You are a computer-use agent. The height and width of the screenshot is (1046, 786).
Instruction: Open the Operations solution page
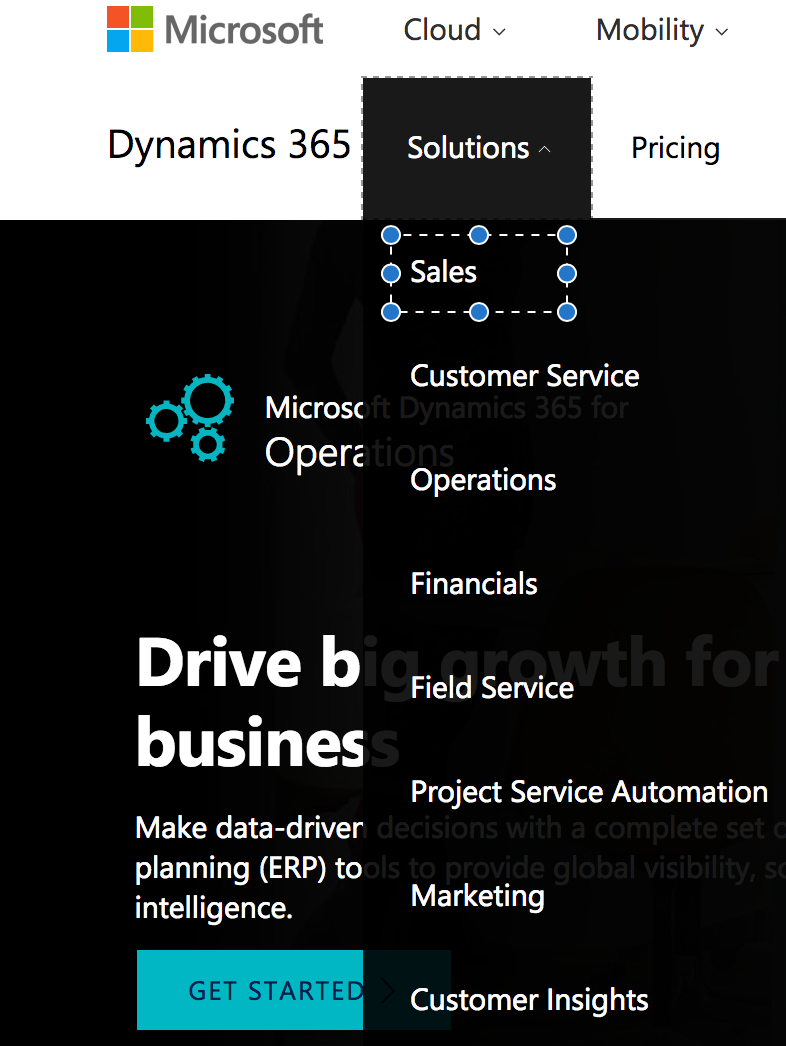pos(483,480)
